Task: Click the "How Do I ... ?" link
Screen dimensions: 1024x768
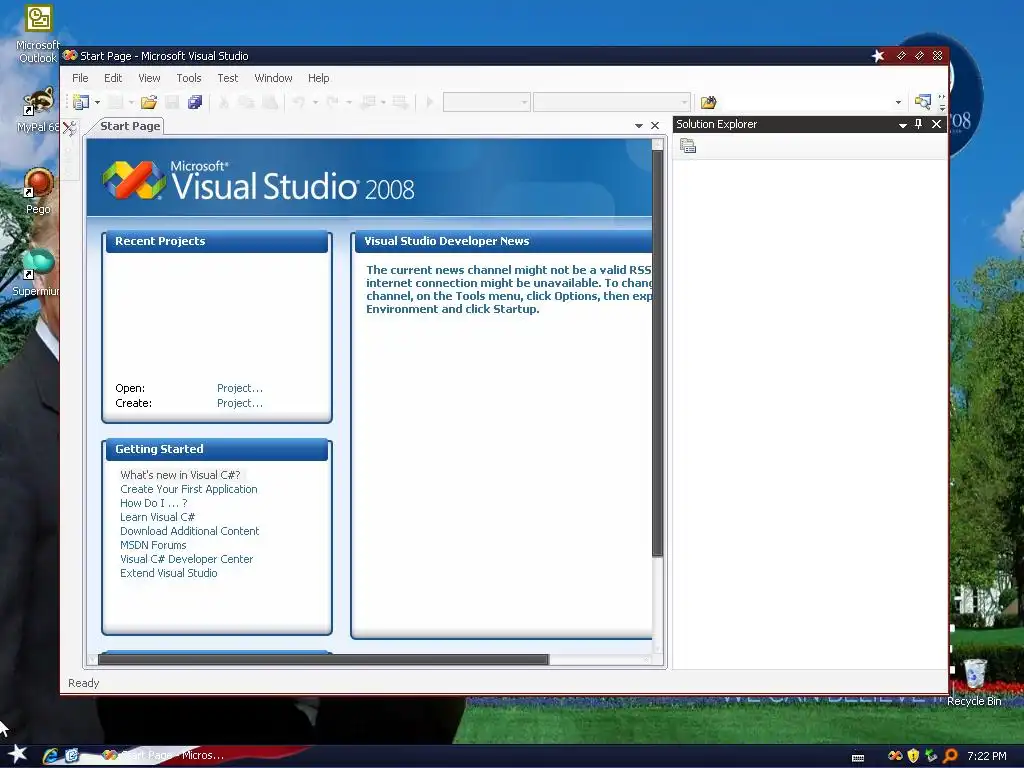Action: pos(153,503)
